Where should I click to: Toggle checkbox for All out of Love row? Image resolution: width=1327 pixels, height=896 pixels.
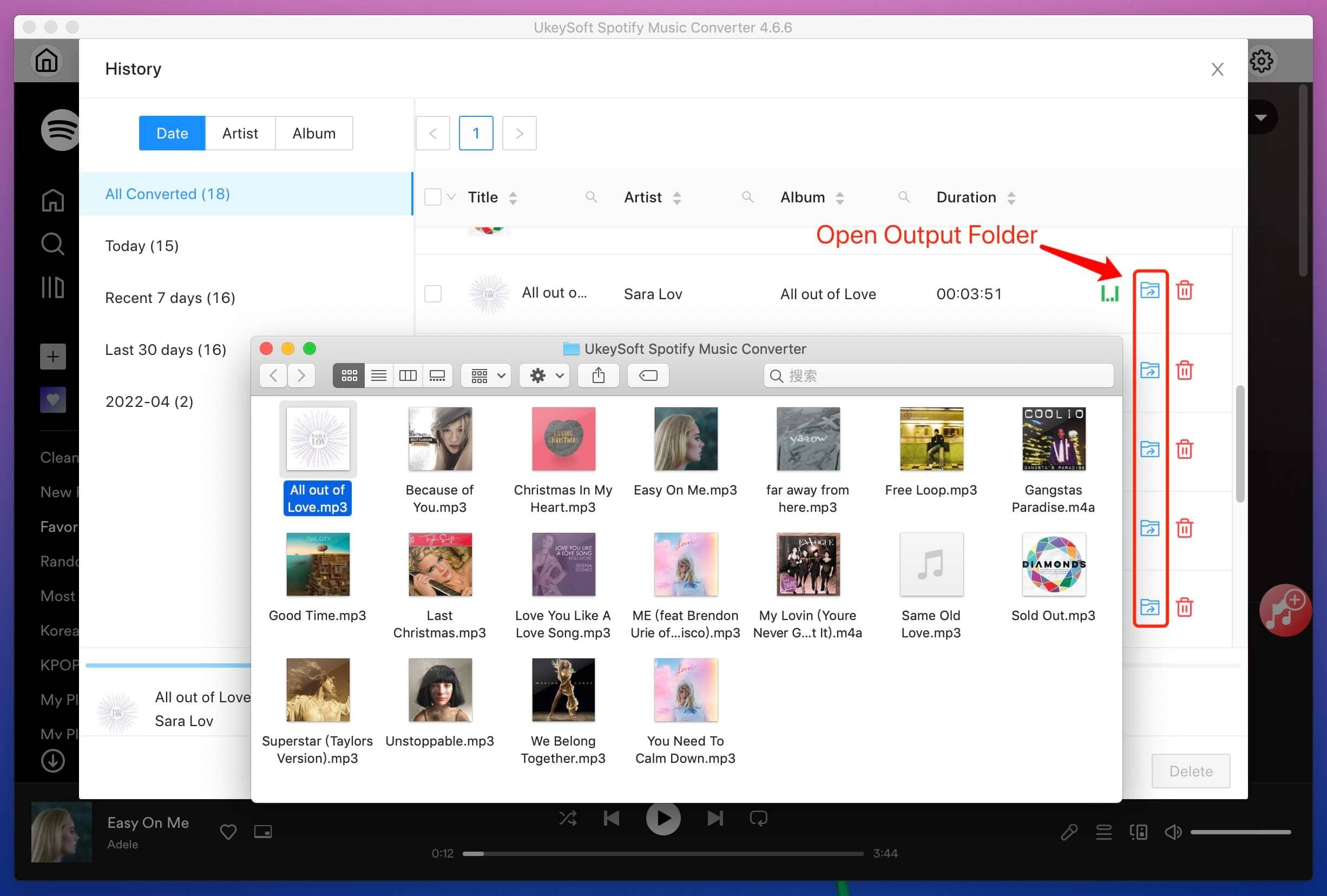pos(433,292)
